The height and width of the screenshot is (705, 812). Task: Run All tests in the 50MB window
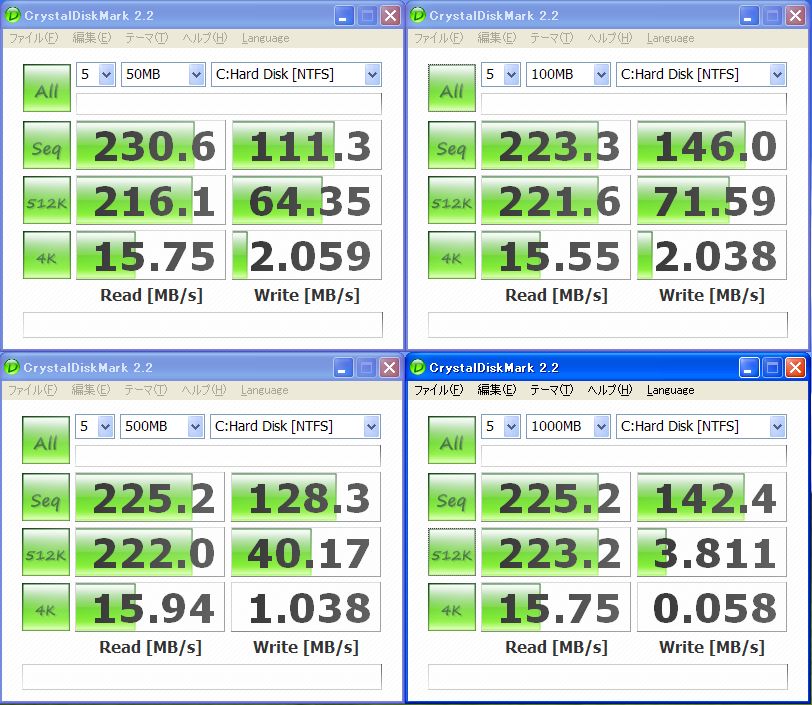(x=47, y=88)
